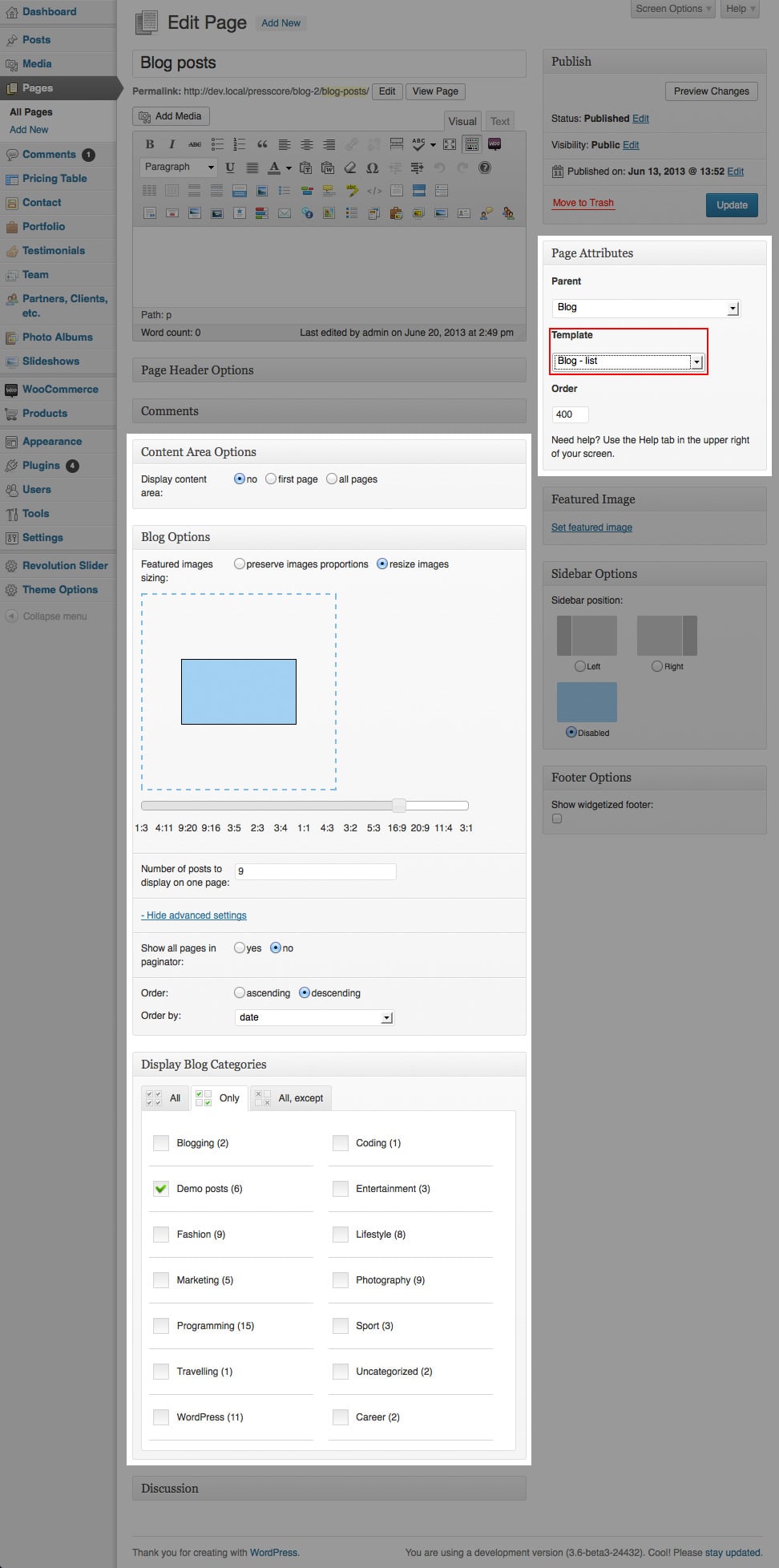Open the editor help icon
The width and height of the screenshot is (779, 1568).
[x=484, y=168]
